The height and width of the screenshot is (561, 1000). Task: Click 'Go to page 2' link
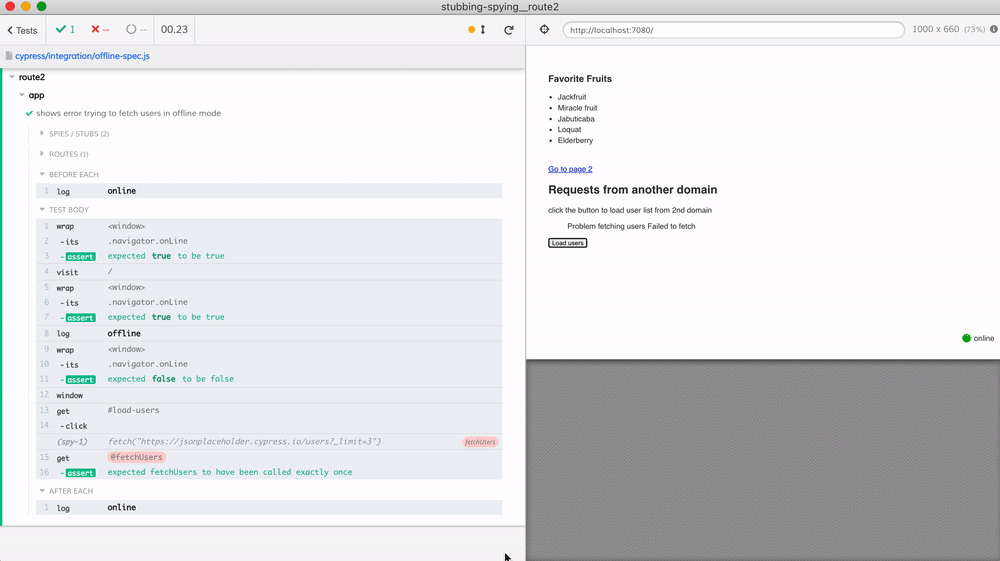pyautogui.click(x=570, y=169)
